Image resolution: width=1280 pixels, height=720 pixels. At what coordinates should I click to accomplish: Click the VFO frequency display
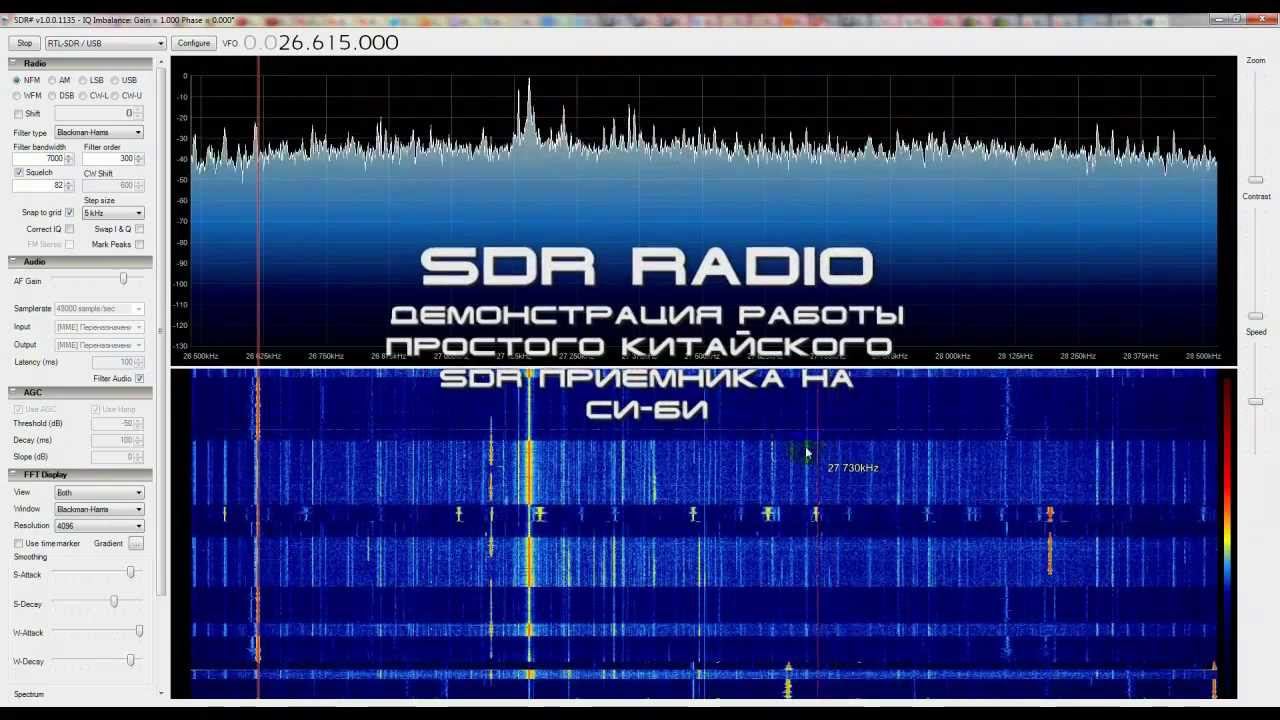321,42
